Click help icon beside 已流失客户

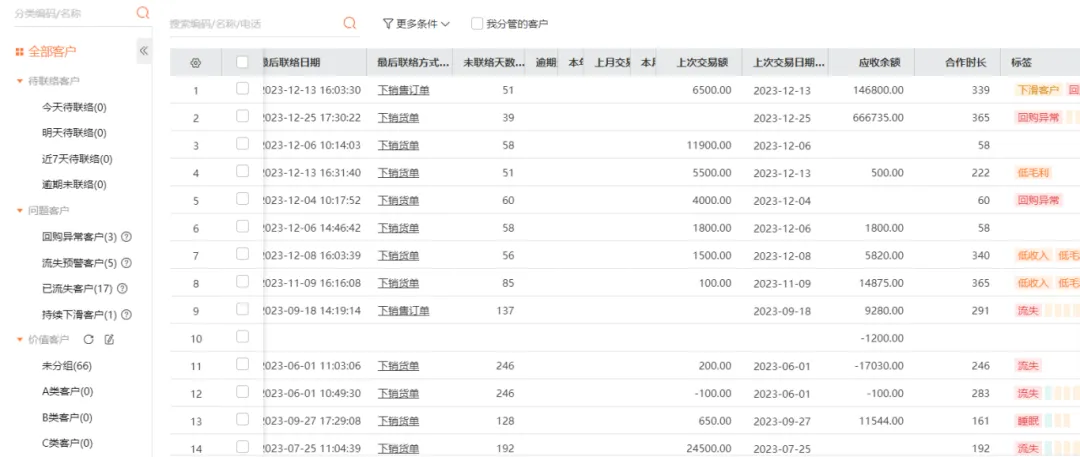click(x=123, y=288)
